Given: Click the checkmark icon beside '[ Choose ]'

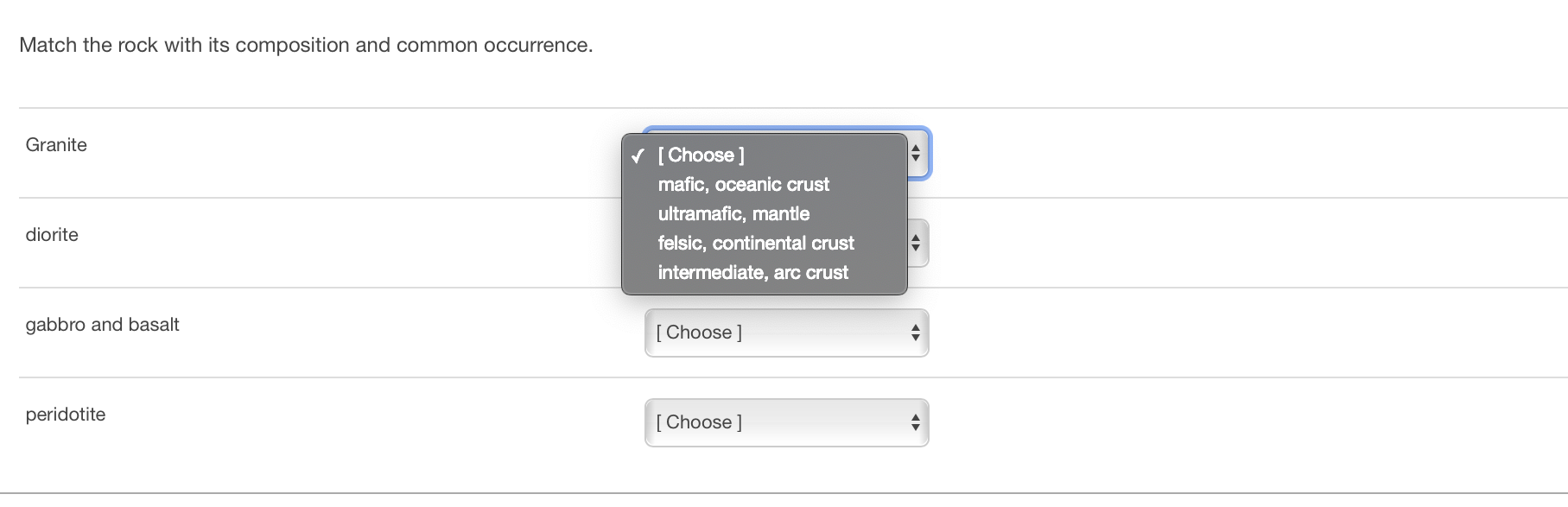Looking at the screenshot, I should 638,156.
